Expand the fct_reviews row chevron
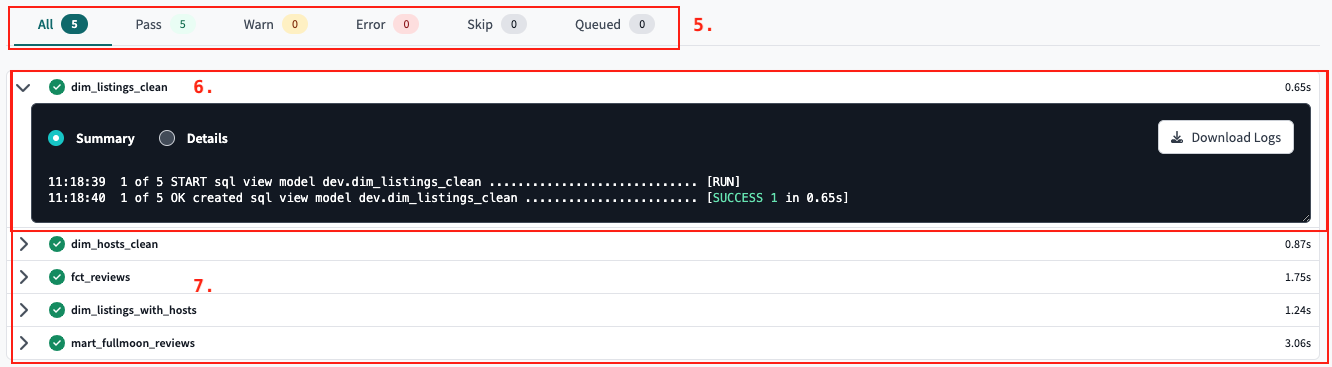1332x367 pixels. point(24,277)
